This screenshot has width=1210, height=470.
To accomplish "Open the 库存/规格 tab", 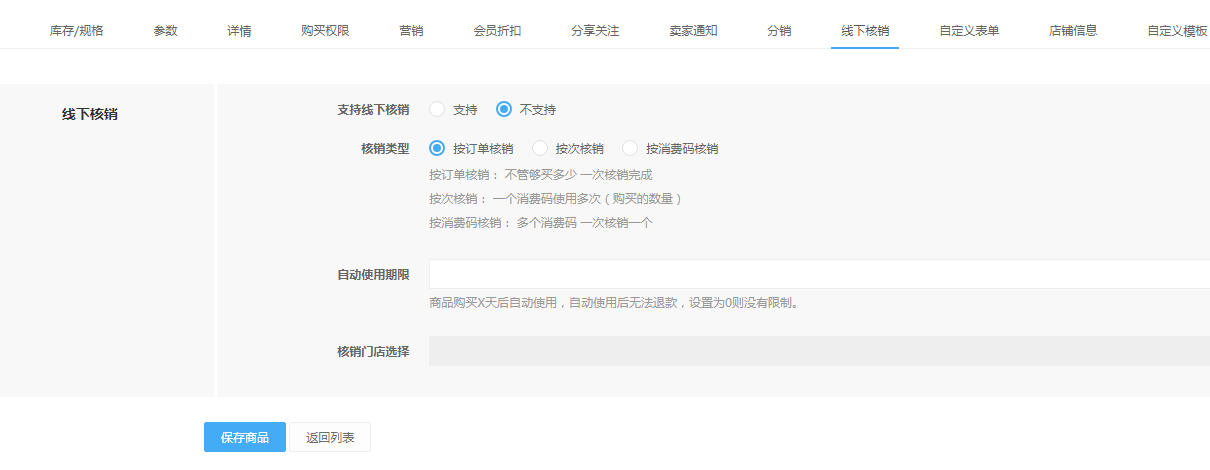I will (76, 31).
